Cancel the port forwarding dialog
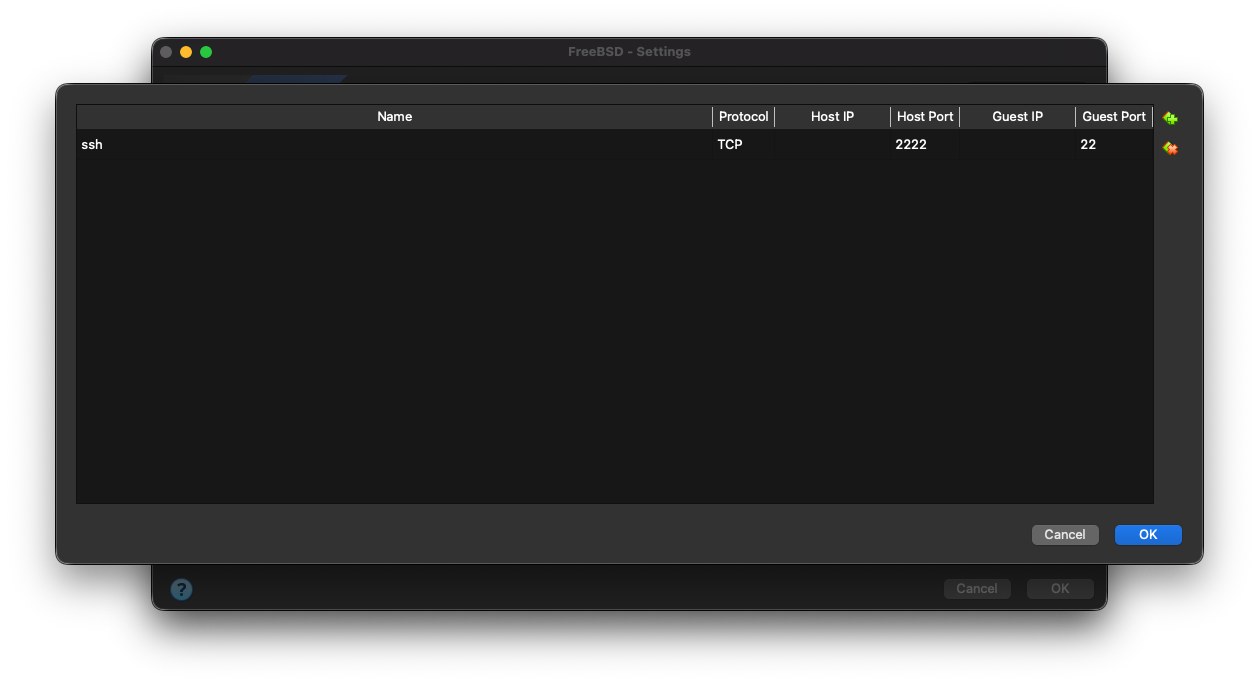 (1065, 535)
